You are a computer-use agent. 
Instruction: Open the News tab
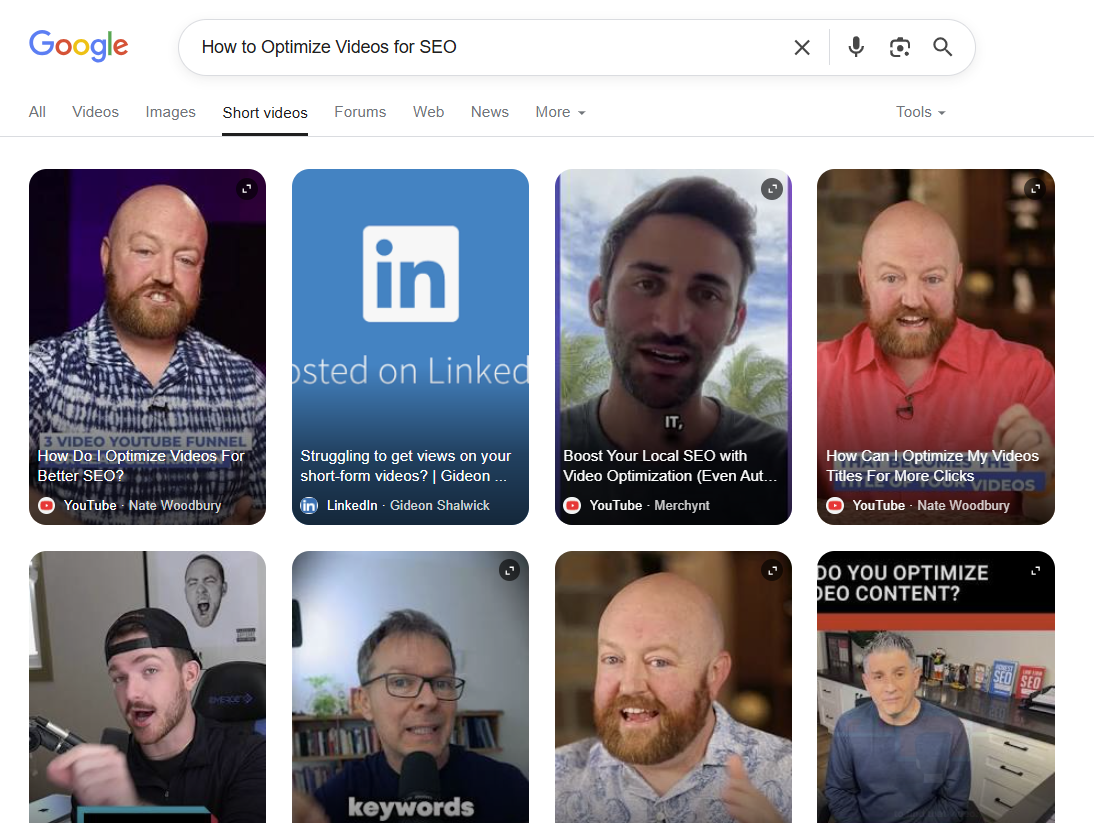tap(490, 112)
